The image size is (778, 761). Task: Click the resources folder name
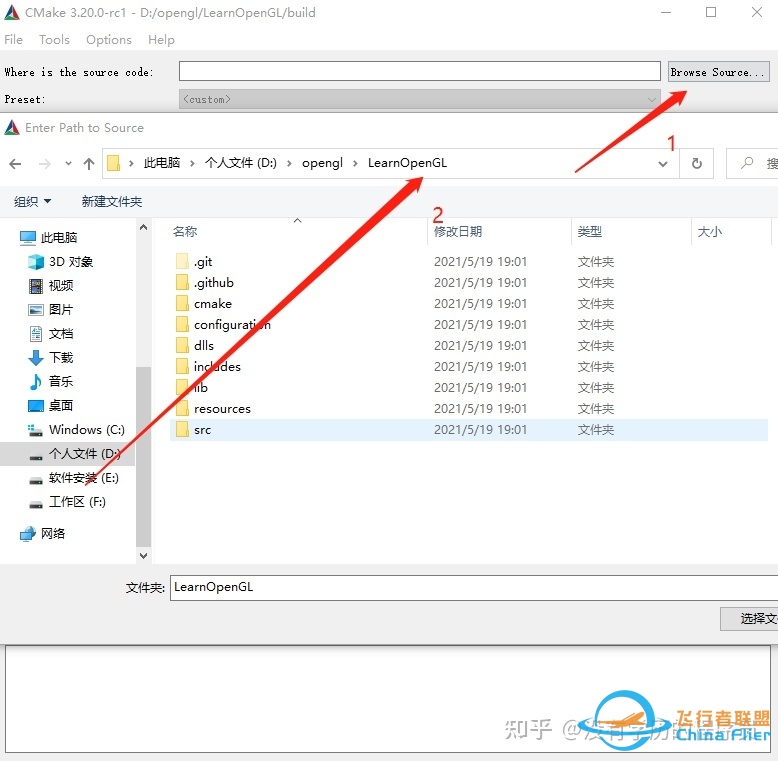[222, 409]
